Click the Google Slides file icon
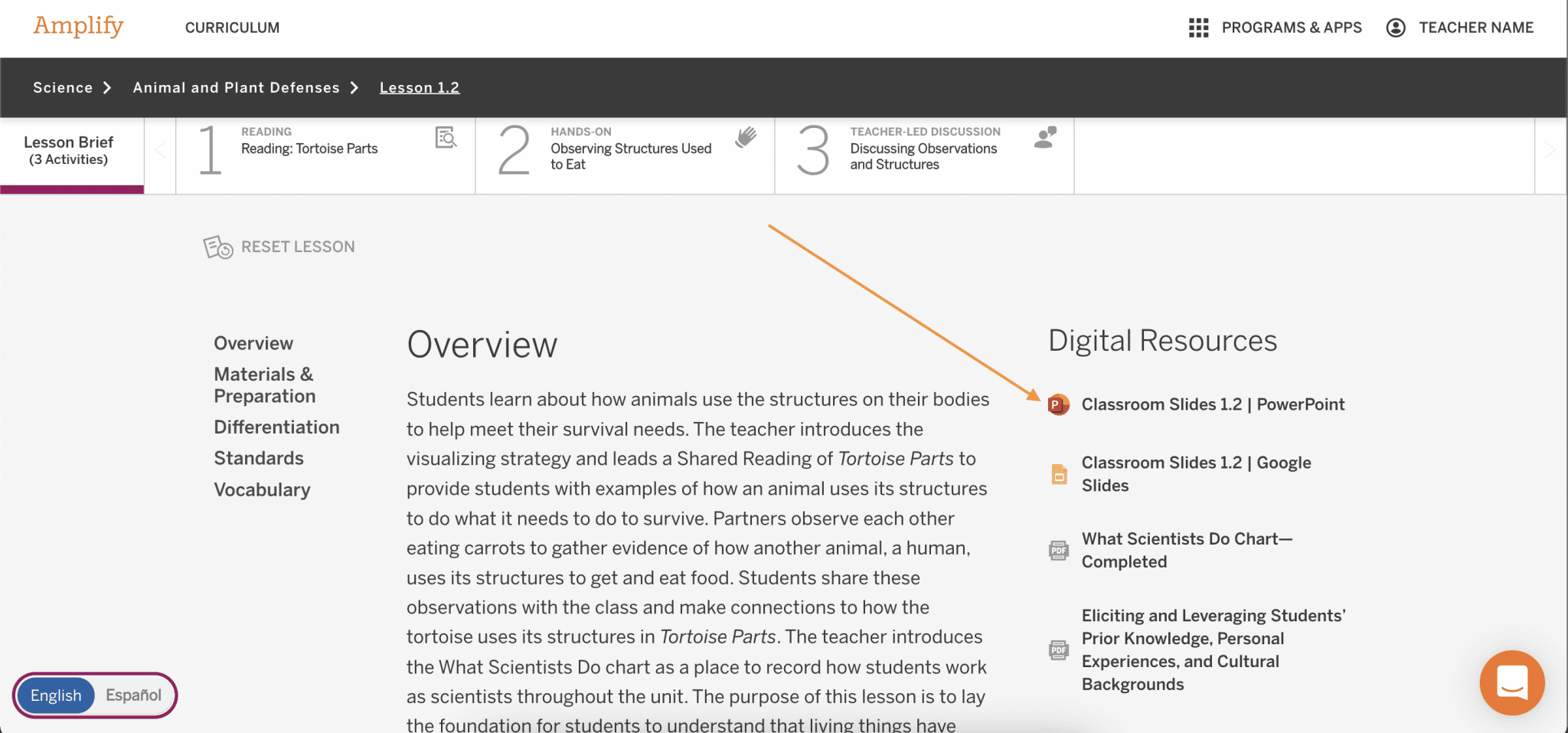The width and height of the screenshot is (1568, 733). [1059, 474]
